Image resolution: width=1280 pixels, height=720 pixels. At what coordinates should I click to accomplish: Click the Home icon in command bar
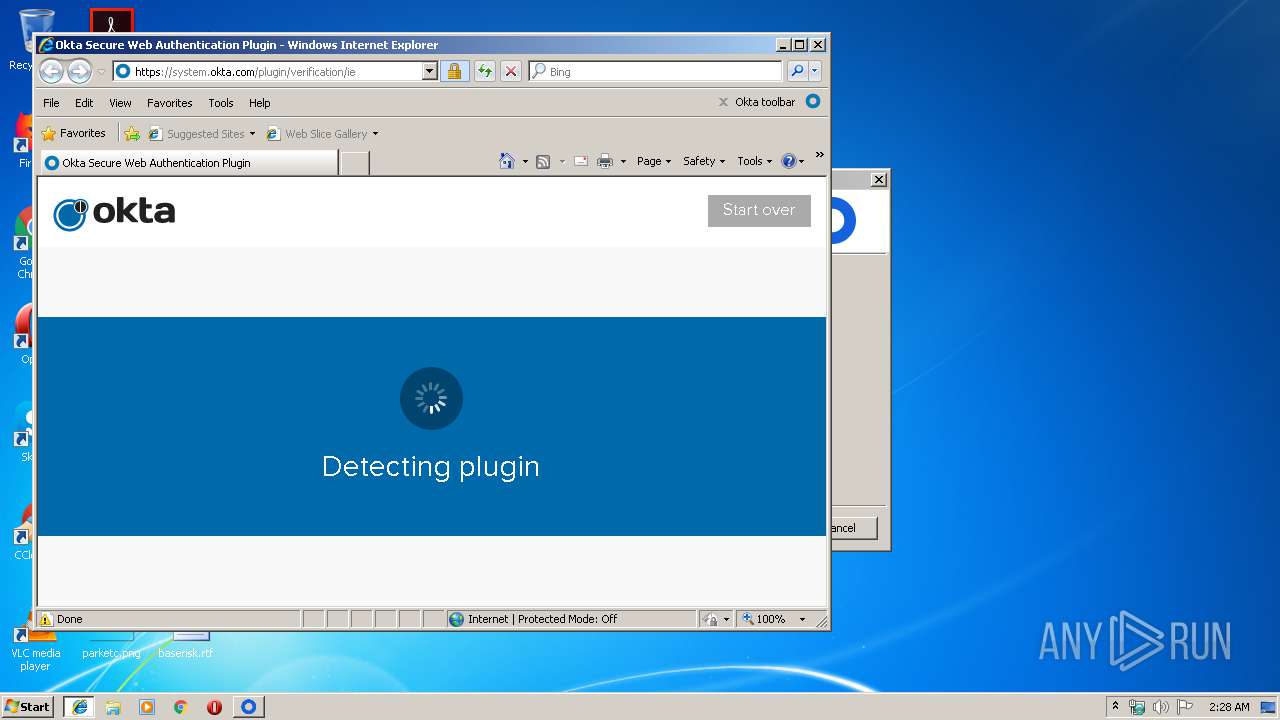click(x=507, y=161)
